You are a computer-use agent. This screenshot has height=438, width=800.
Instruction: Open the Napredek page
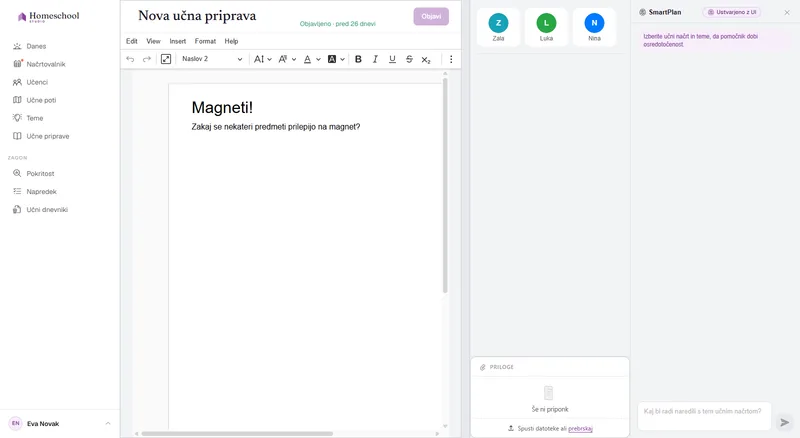[x=35, y=191]
